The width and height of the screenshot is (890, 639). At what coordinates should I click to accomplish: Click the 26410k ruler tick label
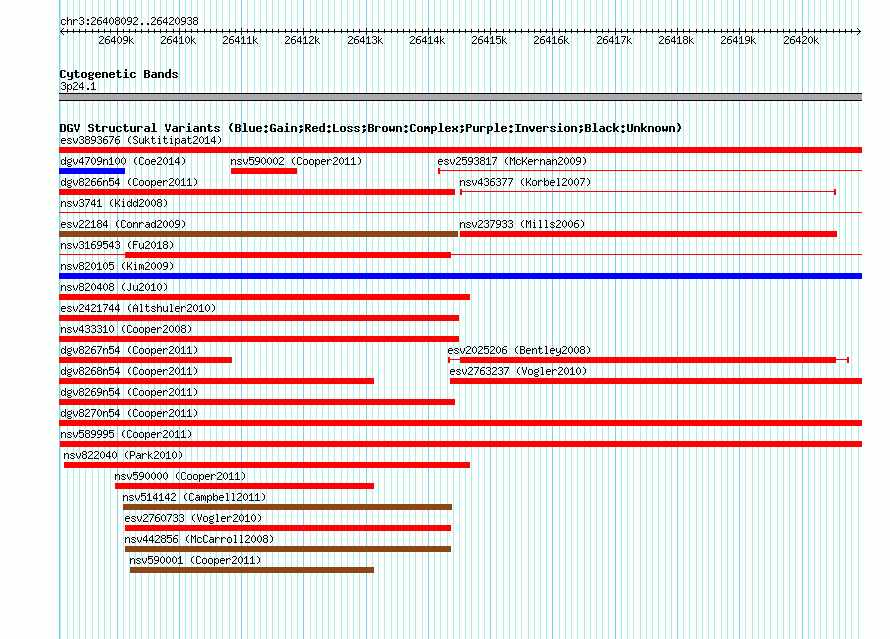pyautogui.click(x=178, y=40)
